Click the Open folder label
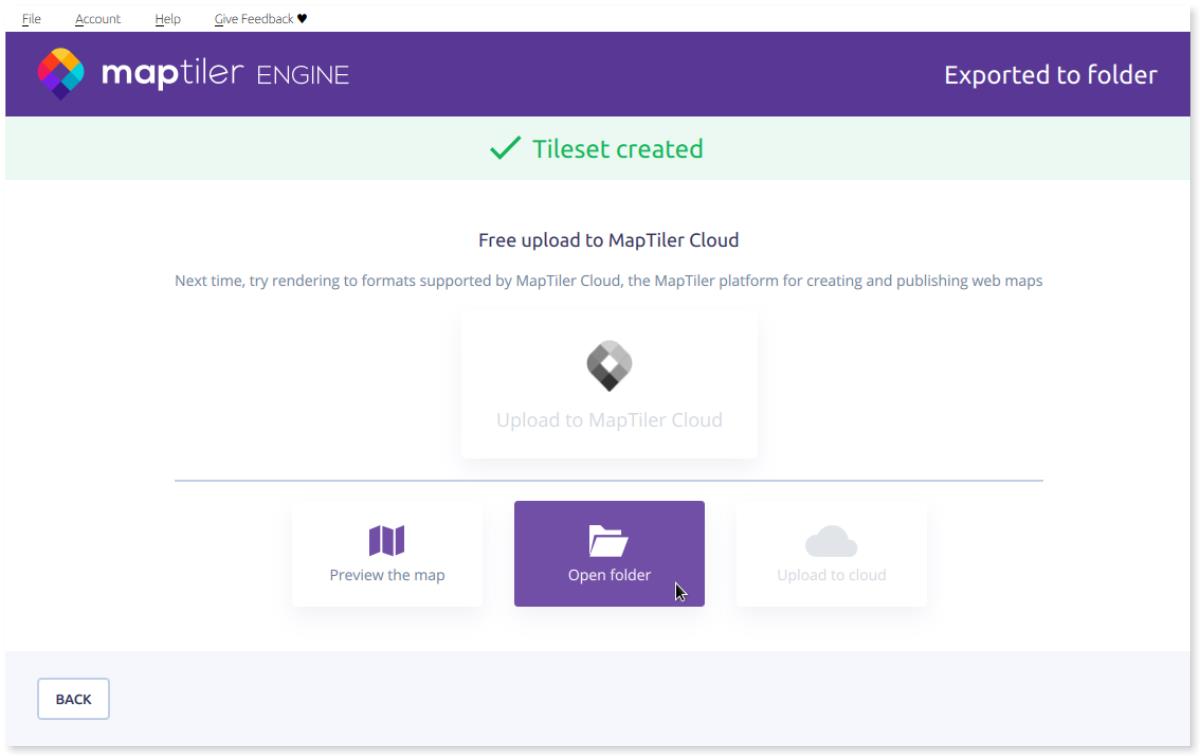The image size is (1200, 756). coord(609,575)
